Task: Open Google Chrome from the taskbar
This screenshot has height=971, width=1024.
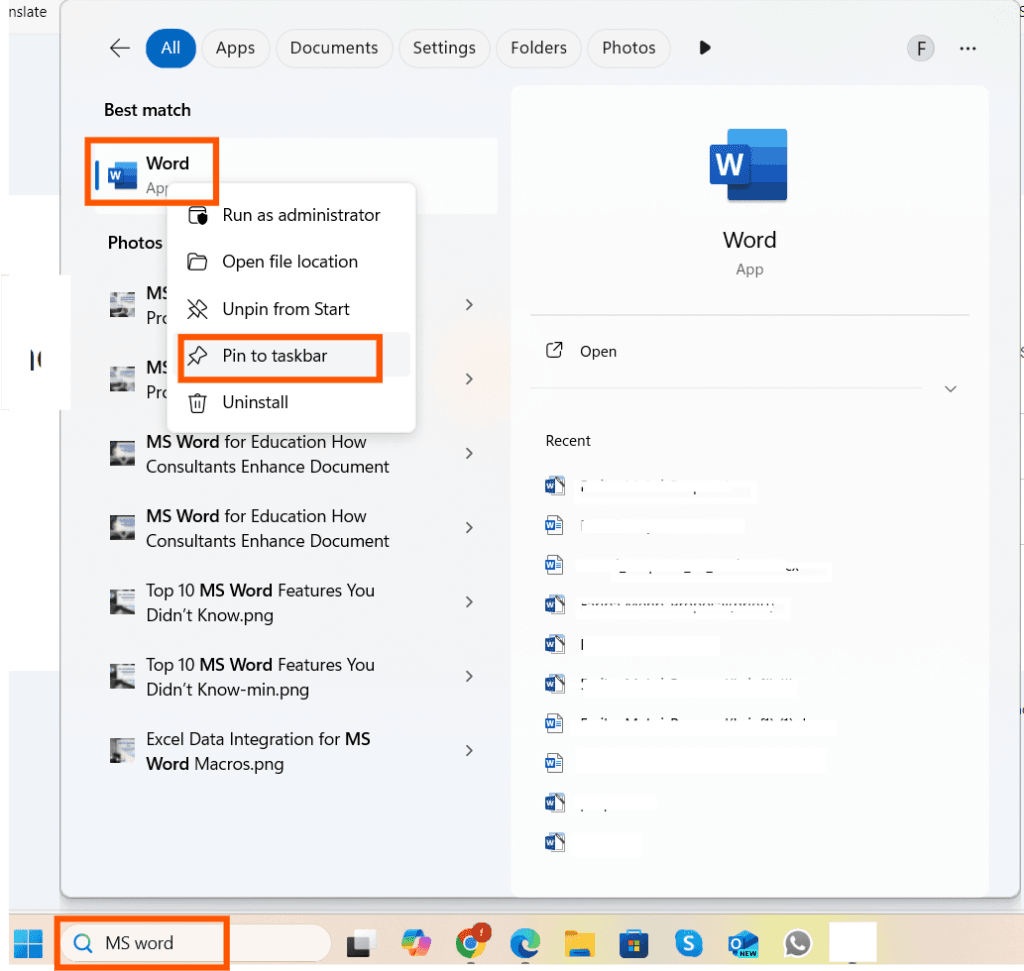Action: point(471,943)
